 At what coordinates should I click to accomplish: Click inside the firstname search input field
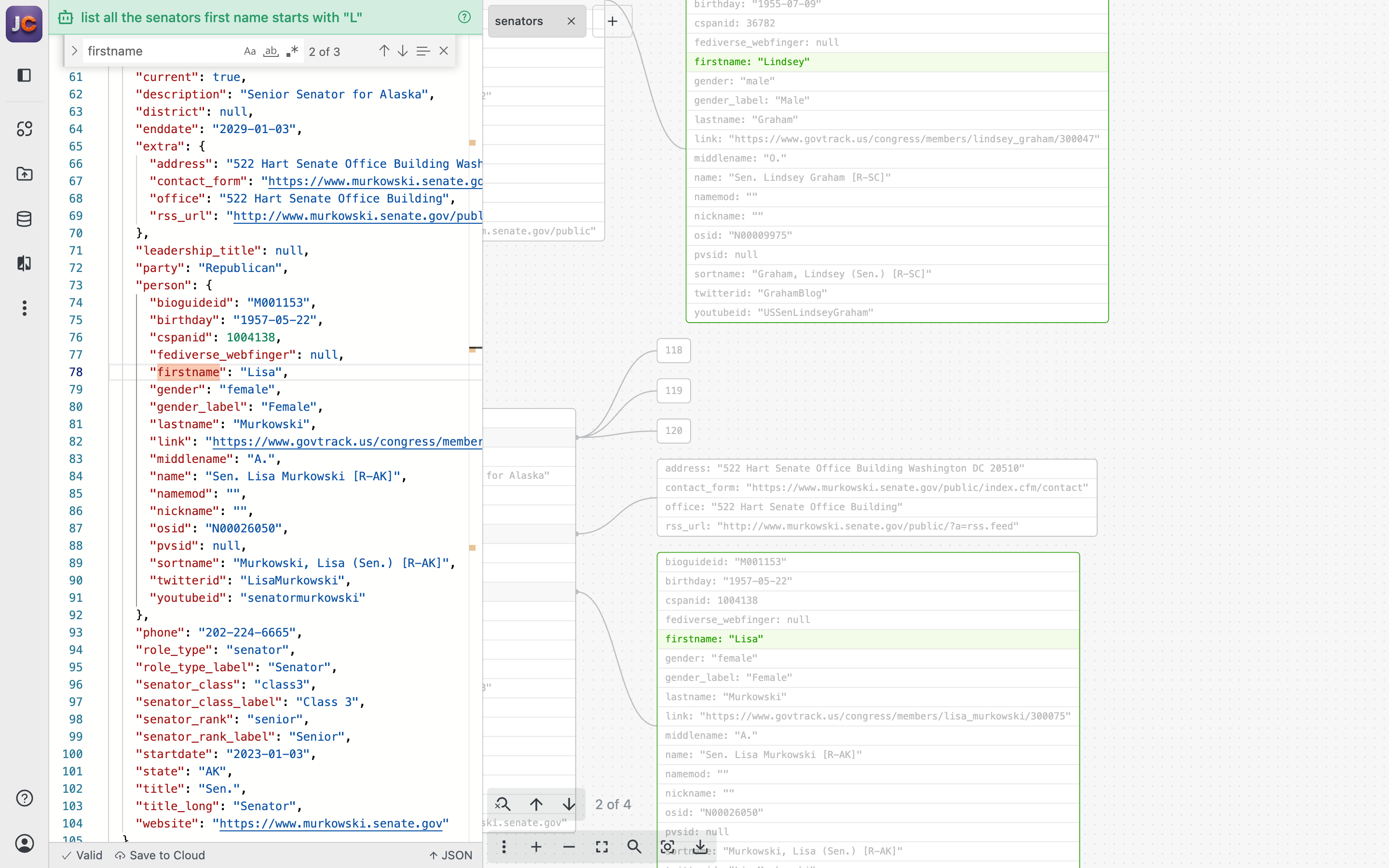(x=161, y=51)
